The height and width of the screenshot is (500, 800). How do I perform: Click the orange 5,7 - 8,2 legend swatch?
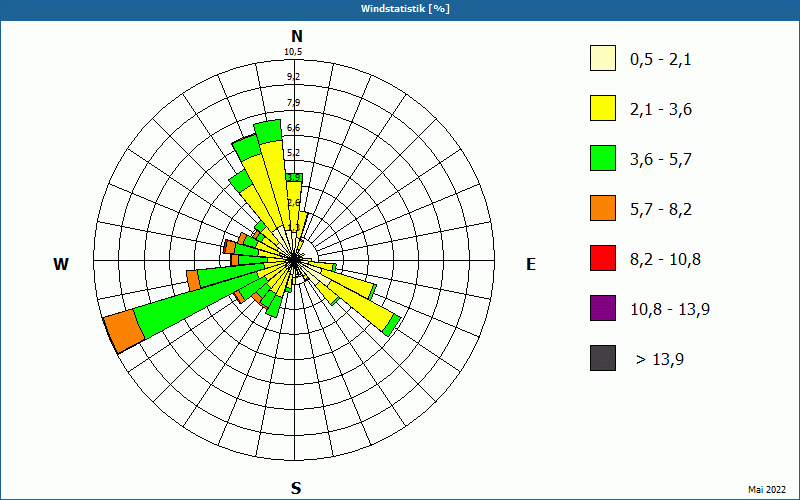click(x=603, y=208)
